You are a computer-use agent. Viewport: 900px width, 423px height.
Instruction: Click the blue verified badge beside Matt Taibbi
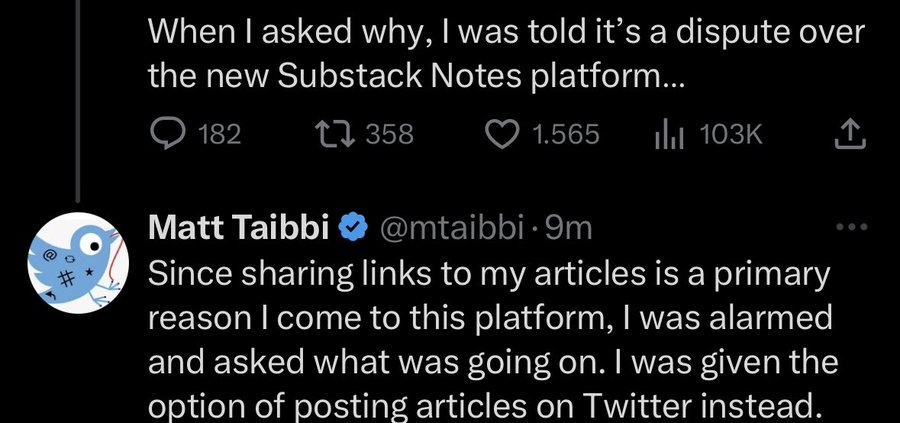tap(352, 229)
